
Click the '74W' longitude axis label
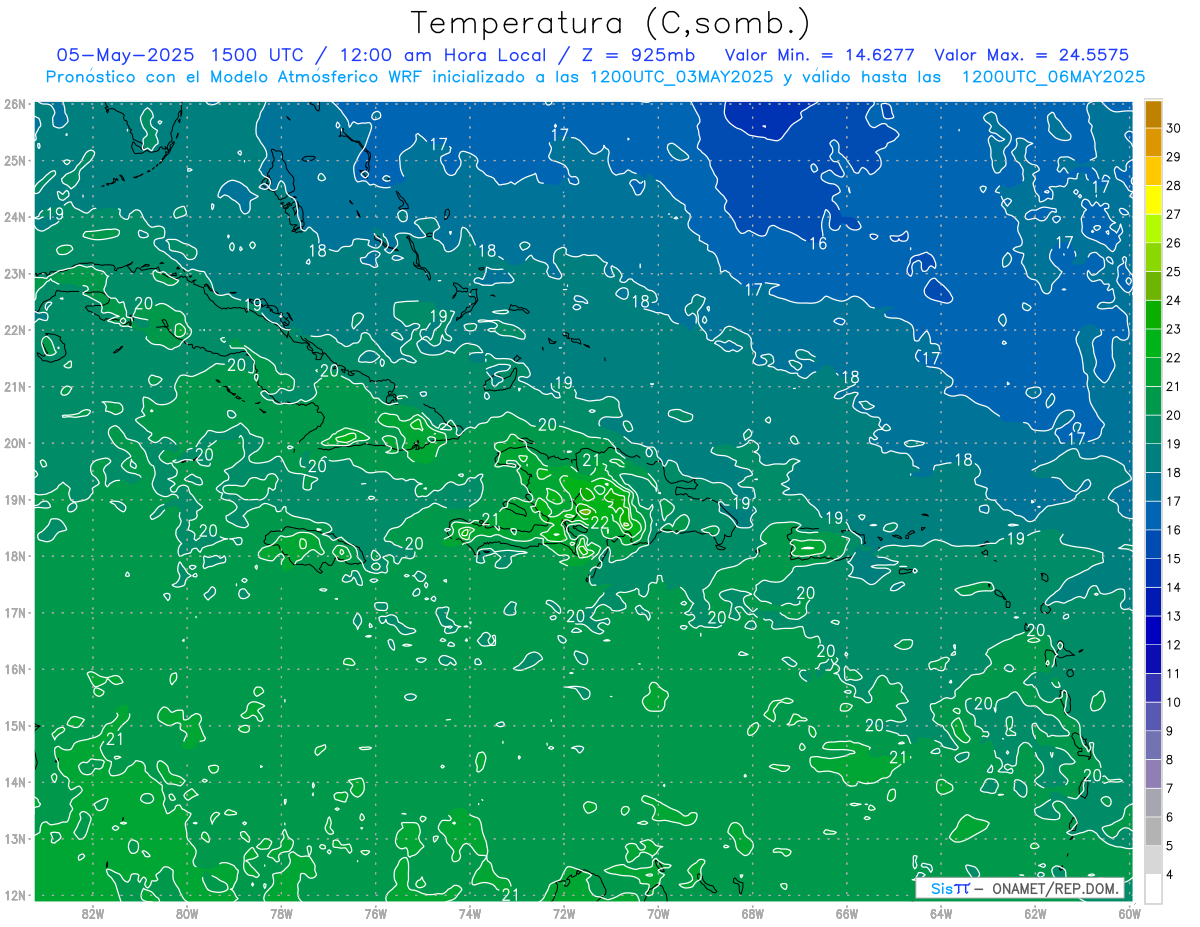(470, 913)
